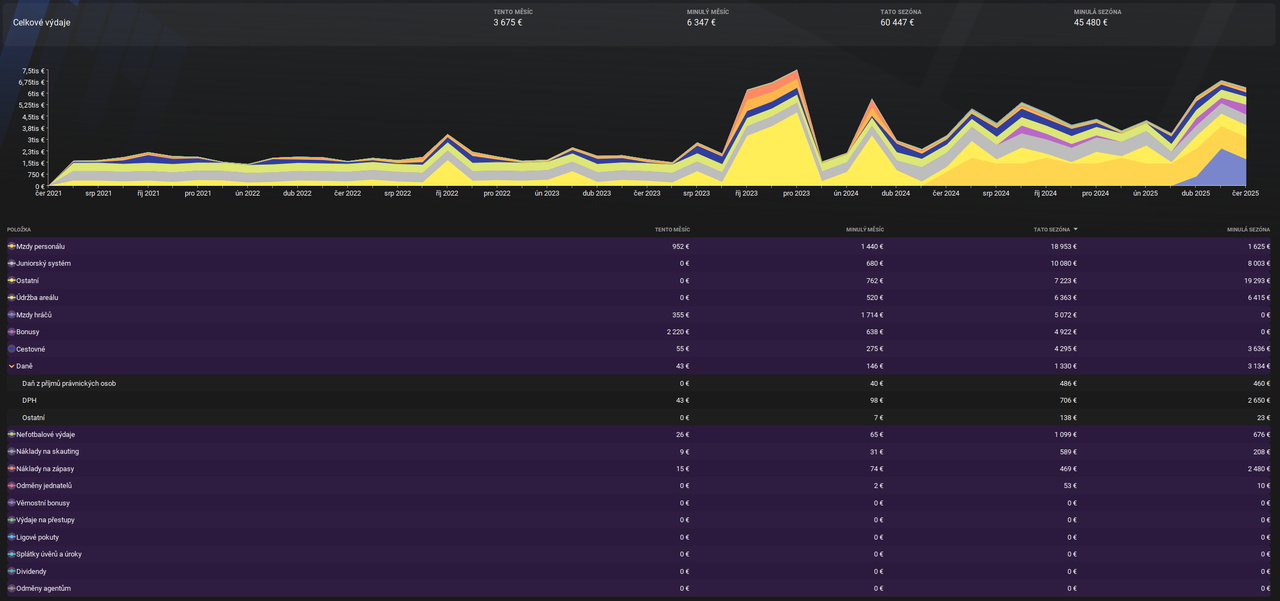Viewport: 1280px width, 601px height.
Task: Click the říj 2022 chart axis label
Action: tap(446, 193)
